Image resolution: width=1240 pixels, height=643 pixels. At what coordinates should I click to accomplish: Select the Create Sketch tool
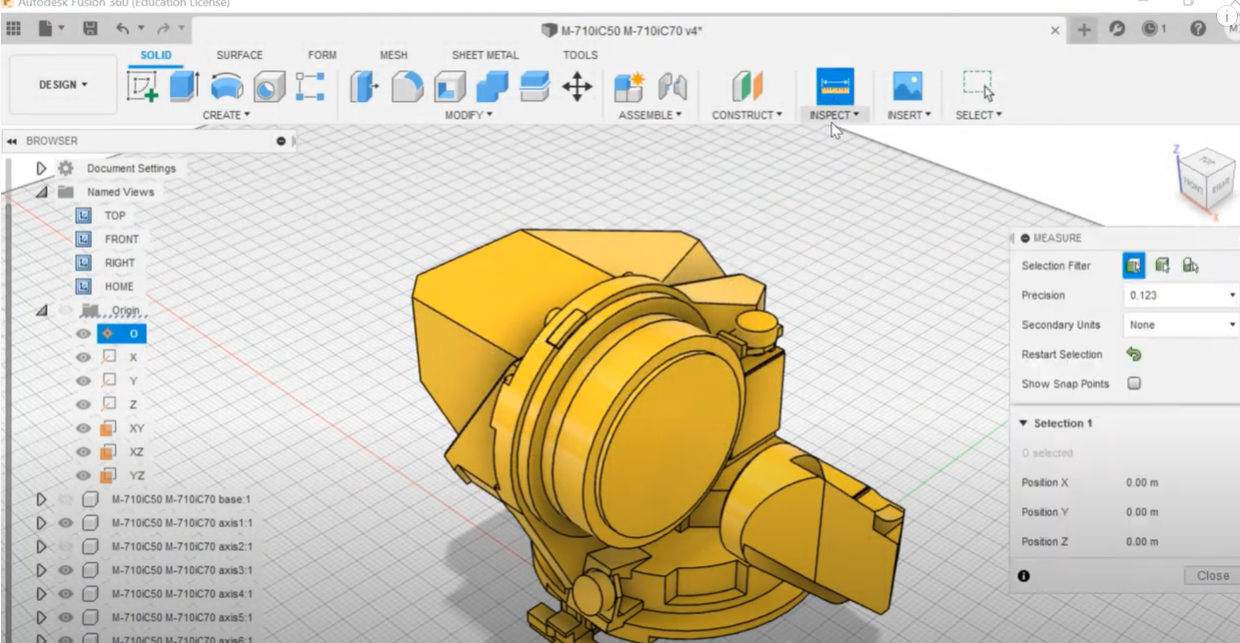point(143,88)
